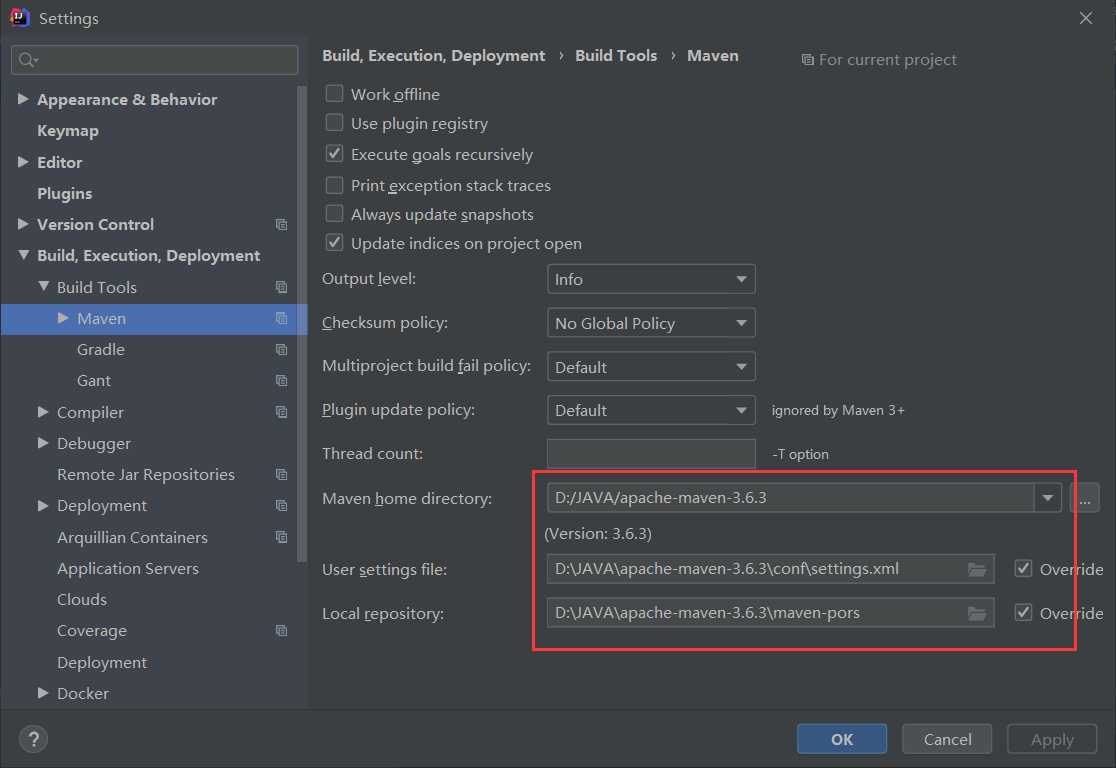Click into the Thread count field
The image size is (1116, 768).
(x=651, y=453)
